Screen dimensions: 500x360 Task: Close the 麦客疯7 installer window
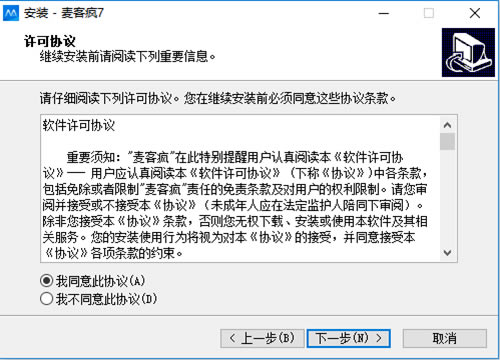(475, 13)
